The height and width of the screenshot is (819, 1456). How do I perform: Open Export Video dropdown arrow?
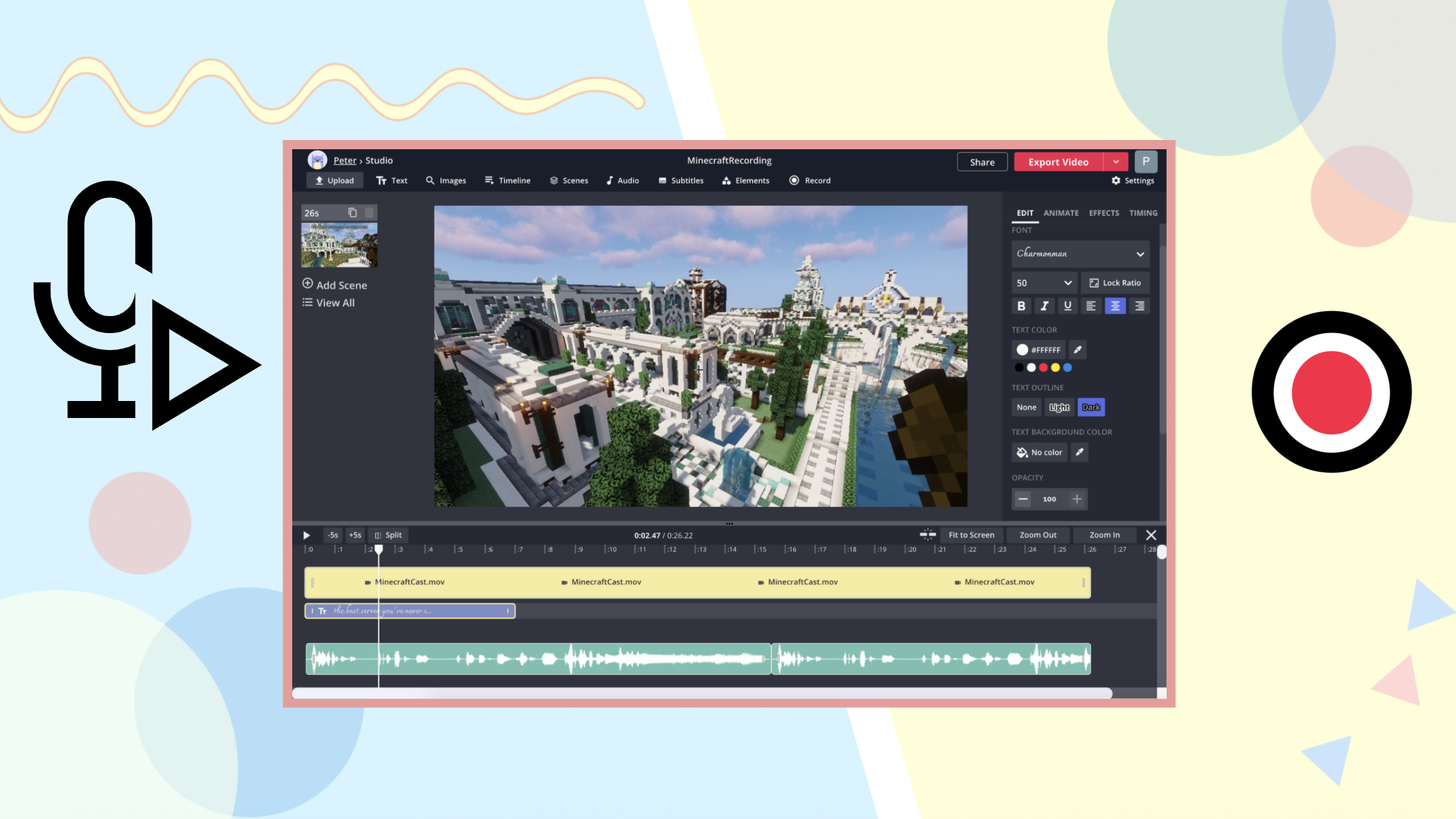click(1116, 162)
